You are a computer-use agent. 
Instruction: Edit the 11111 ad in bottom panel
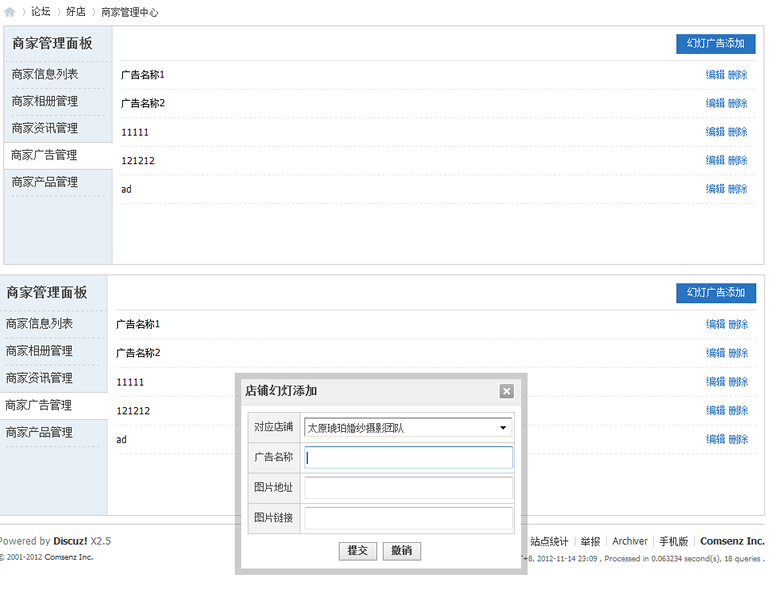[716, 381]
